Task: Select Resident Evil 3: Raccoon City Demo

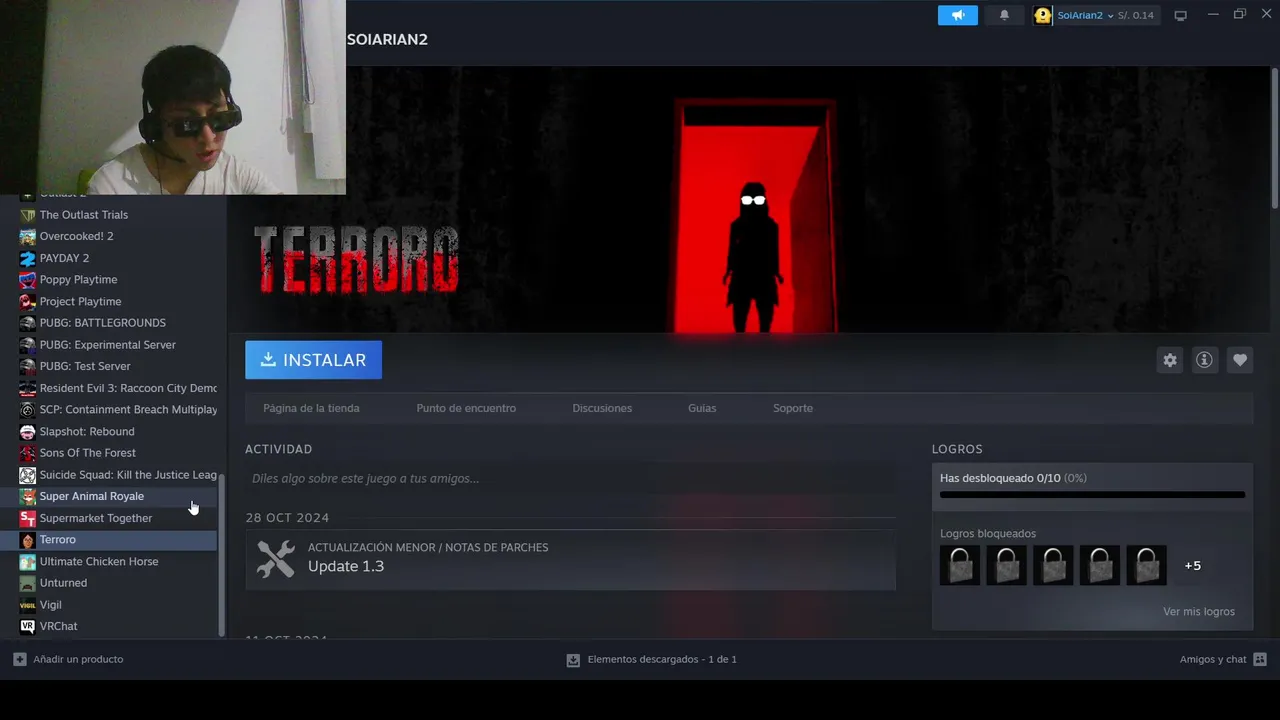Action: point(118,388)
